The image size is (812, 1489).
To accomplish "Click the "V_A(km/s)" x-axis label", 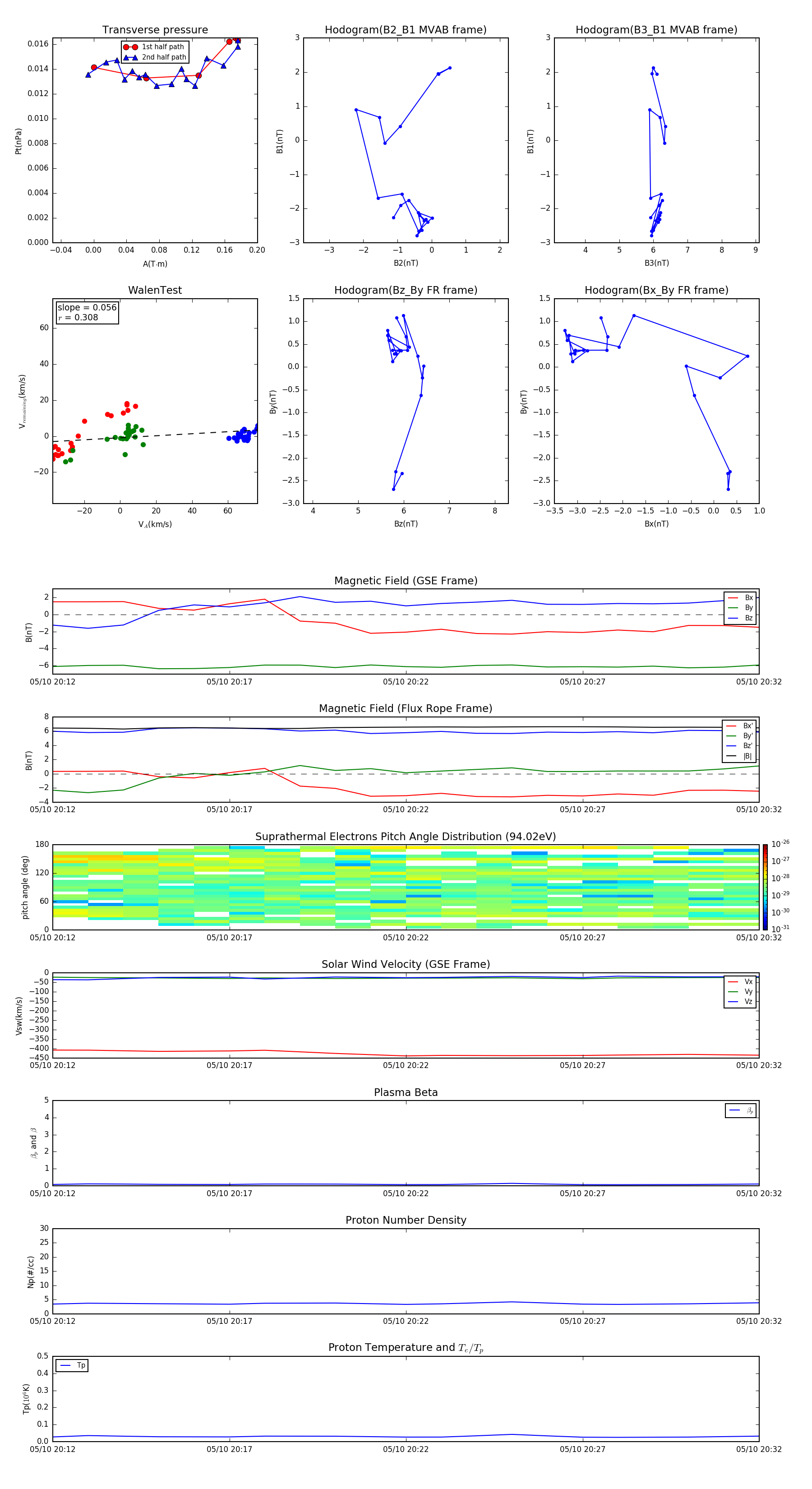I will [155, 524].
